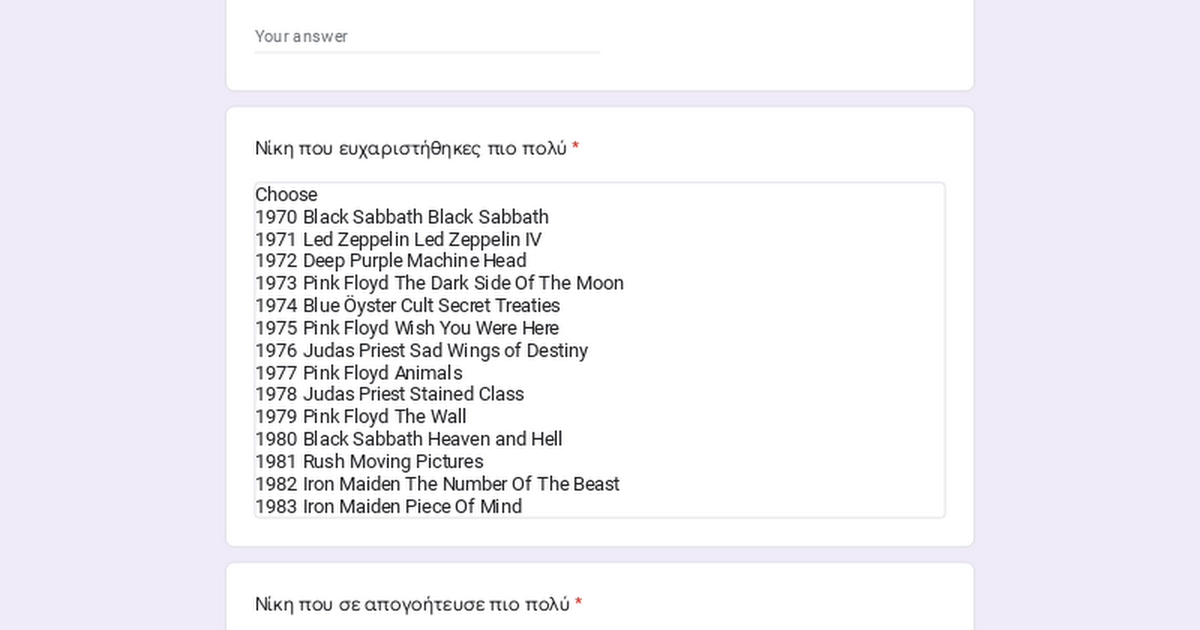Pick 1972 Deep Purple Machine Head
This screenshot has width=1200, height=630.
pos(390,261)
